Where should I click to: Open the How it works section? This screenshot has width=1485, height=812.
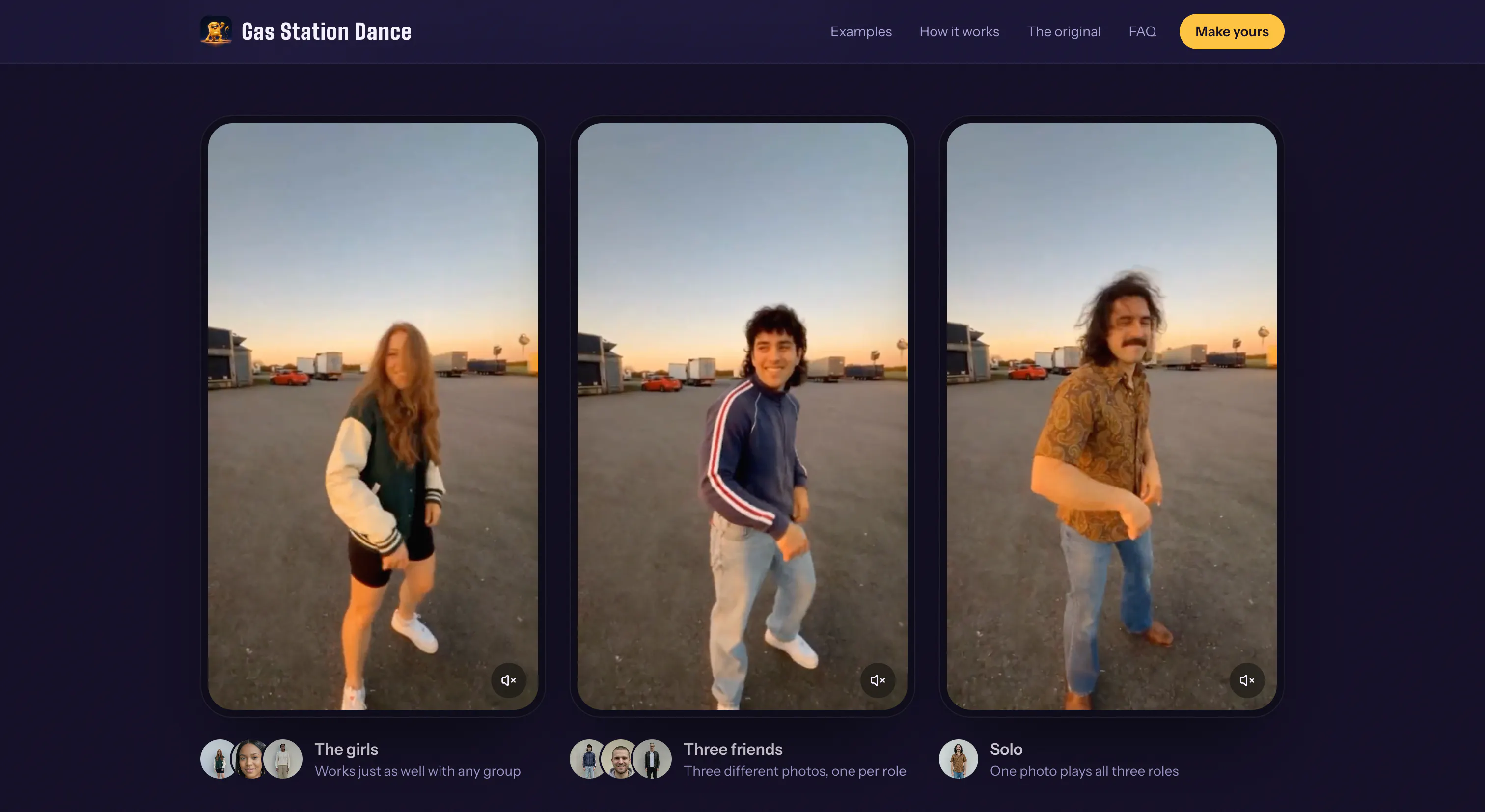click(x=959, y=32)
